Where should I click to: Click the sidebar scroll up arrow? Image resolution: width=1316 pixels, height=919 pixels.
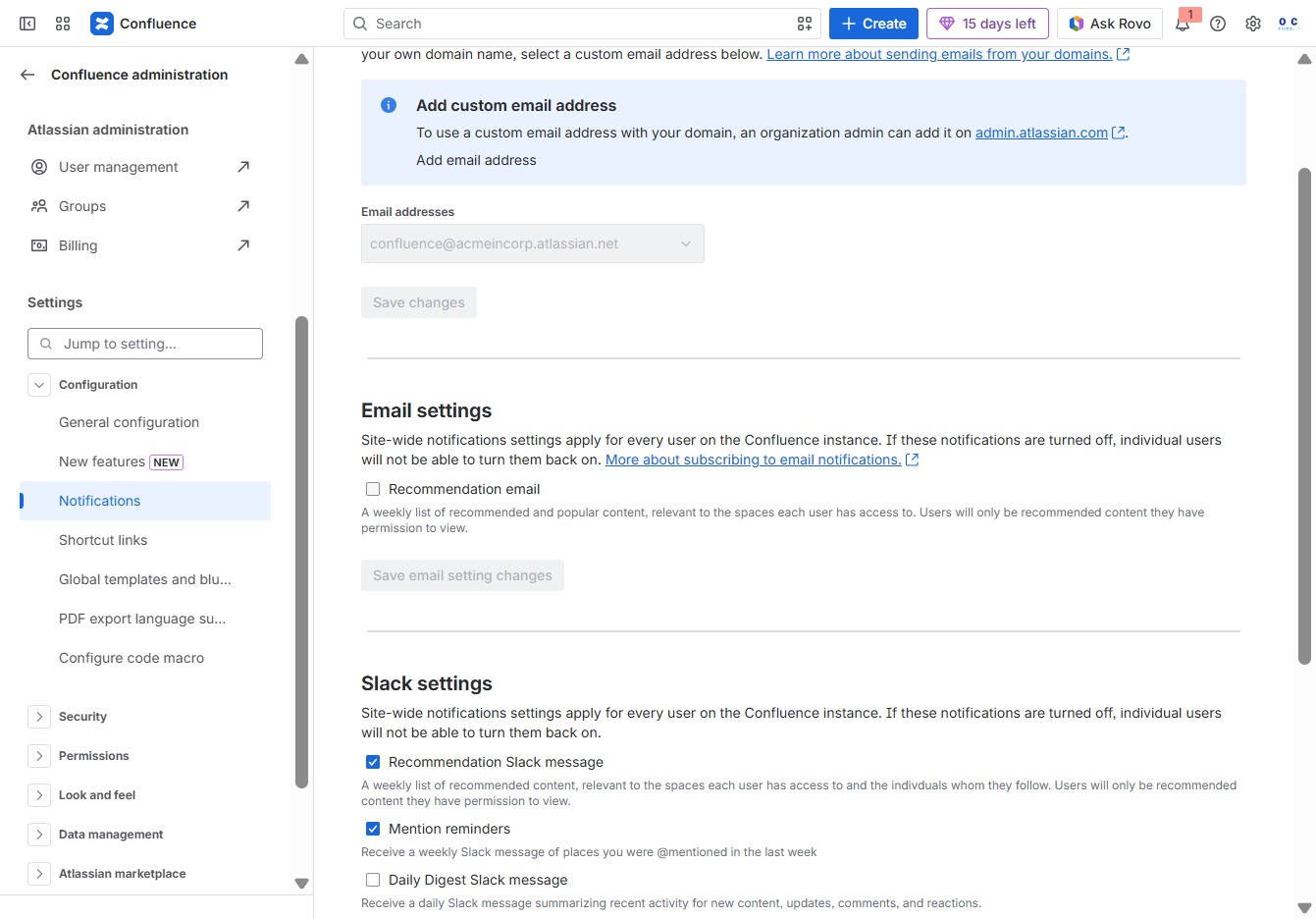pos(301,60)
